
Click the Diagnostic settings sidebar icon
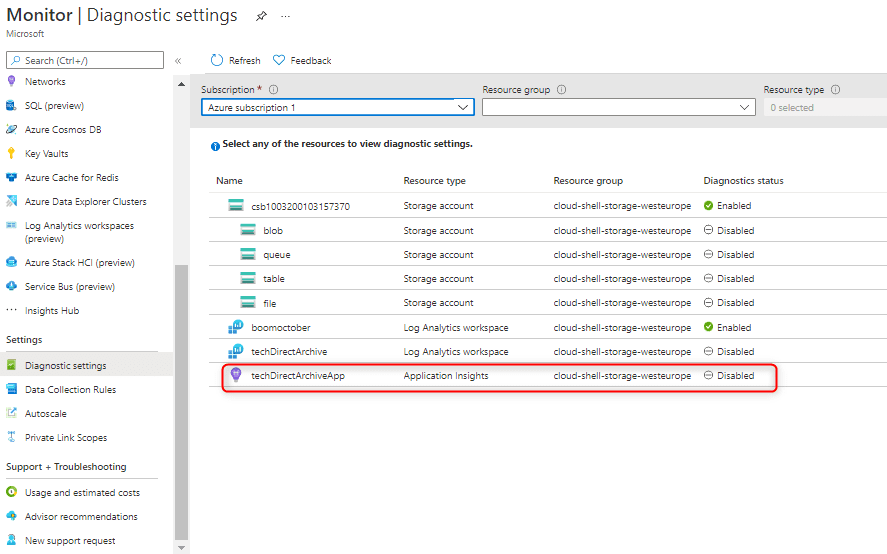(x=11, y=365)
